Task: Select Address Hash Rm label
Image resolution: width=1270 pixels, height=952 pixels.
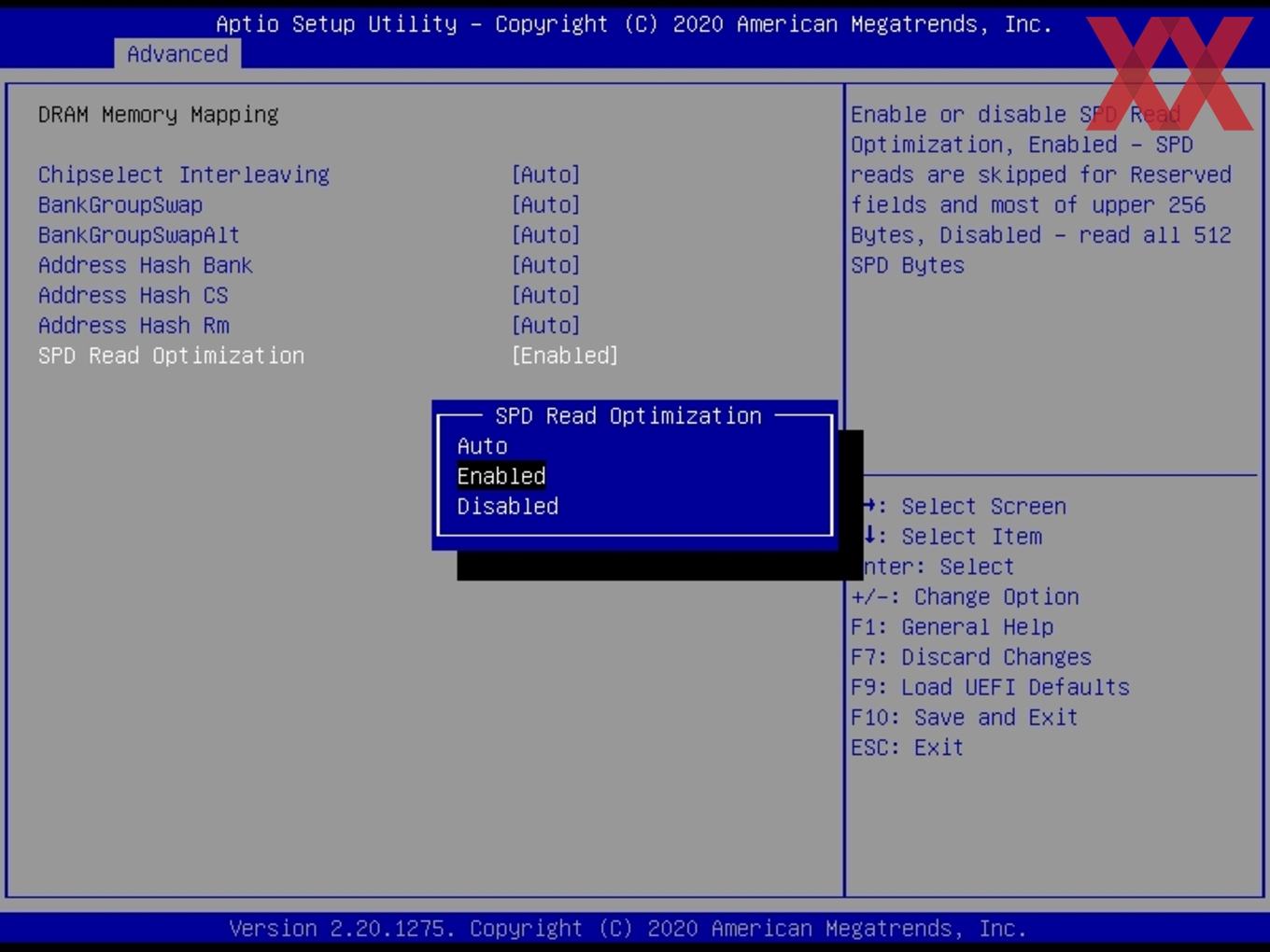Action: 134,326
